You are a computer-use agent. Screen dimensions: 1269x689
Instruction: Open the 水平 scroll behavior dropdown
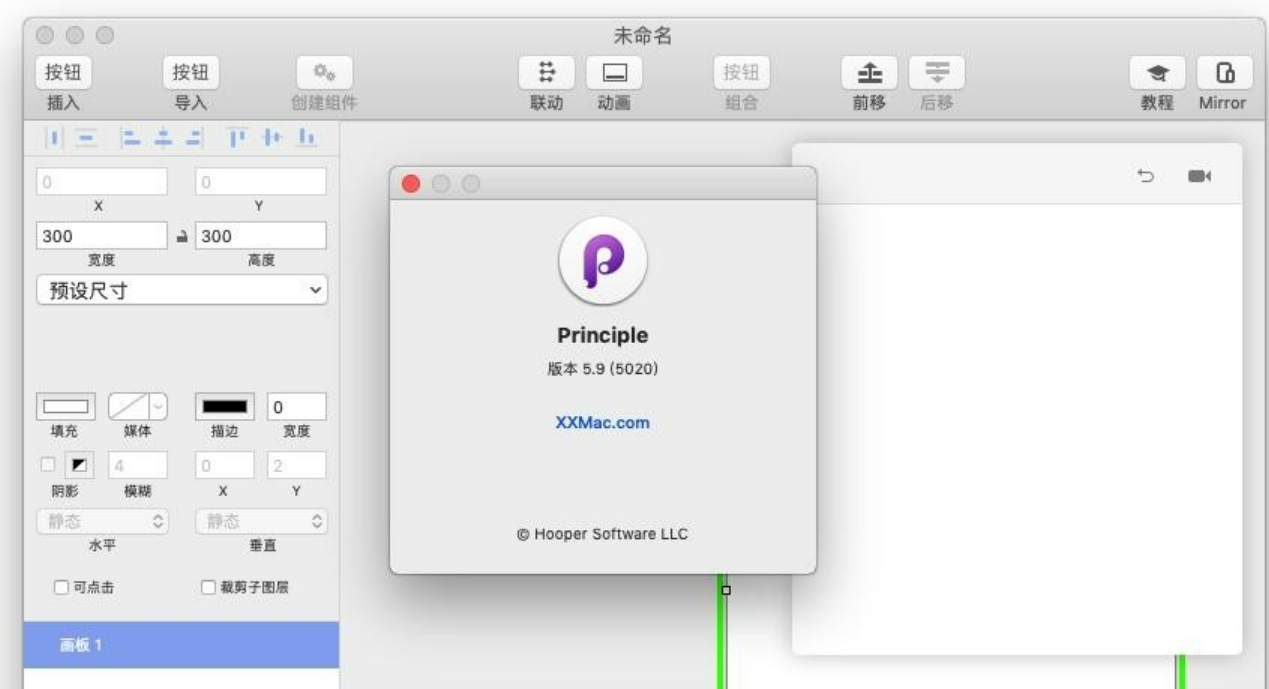click(102, 521)
